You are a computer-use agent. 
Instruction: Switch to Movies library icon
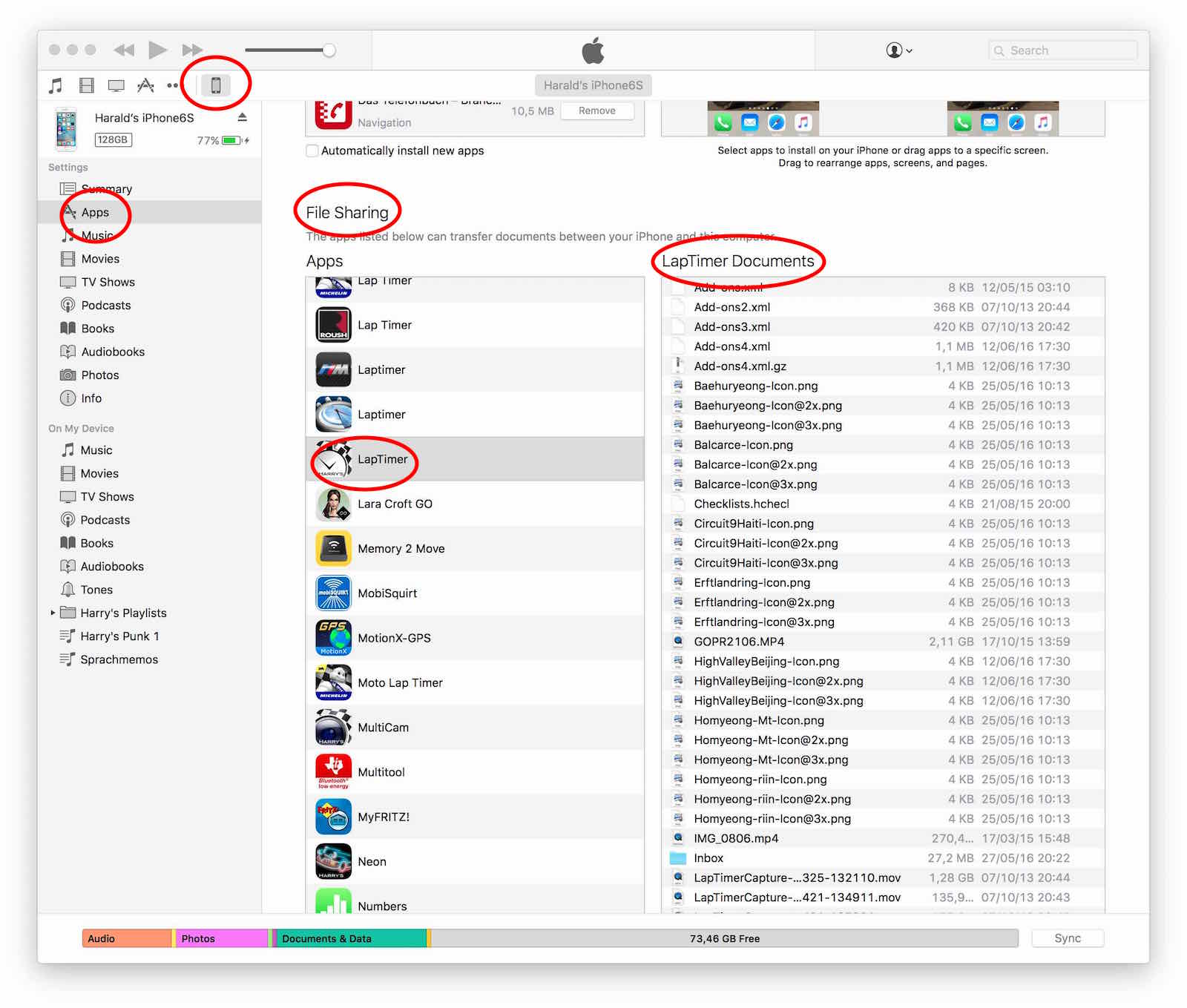[x=87, y=85]
